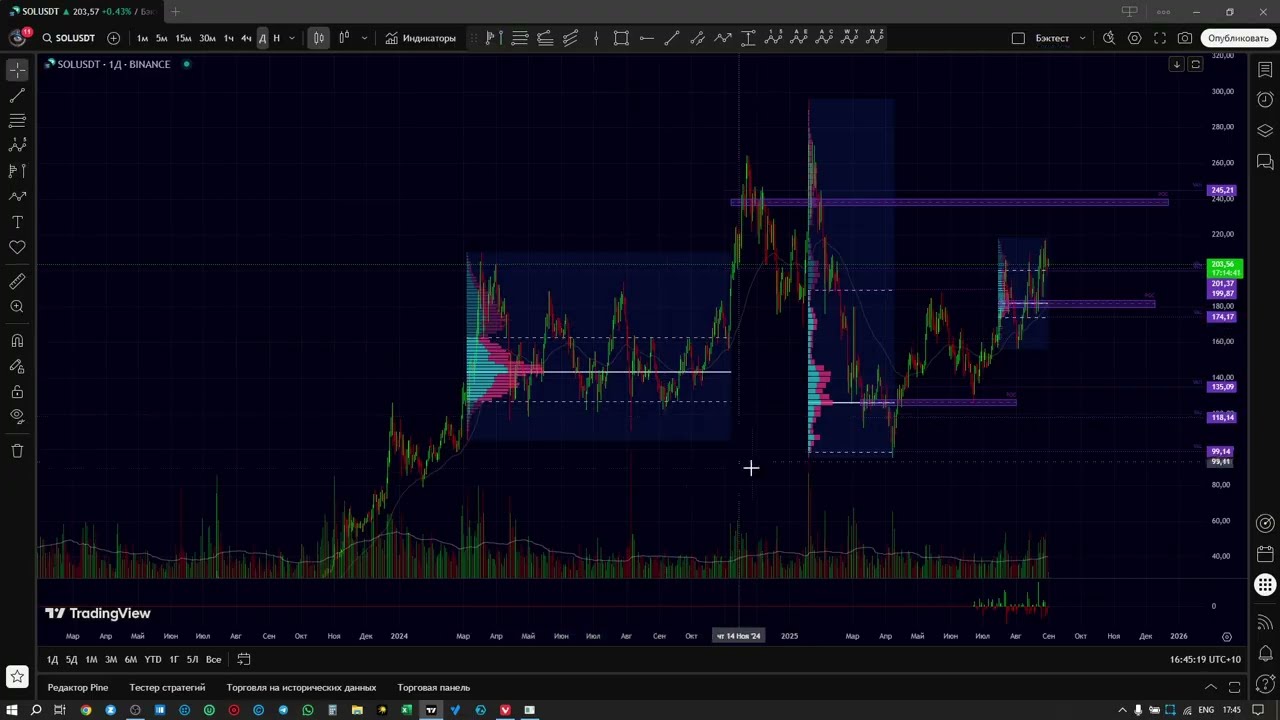Add symbol to compare with plus icon
The width and height of the screenshot is (1280, 720).
coord(113,38)
